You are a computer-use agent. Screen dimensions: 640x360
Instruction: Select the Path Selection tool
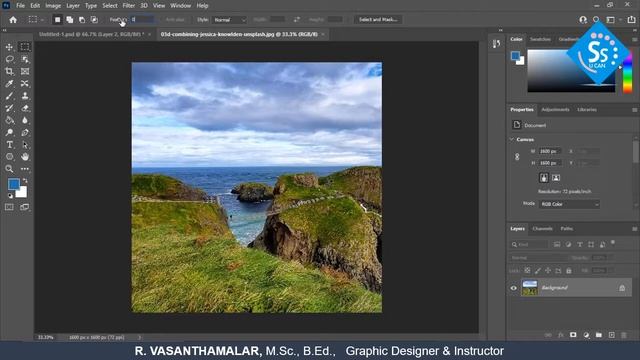[25, 144]
